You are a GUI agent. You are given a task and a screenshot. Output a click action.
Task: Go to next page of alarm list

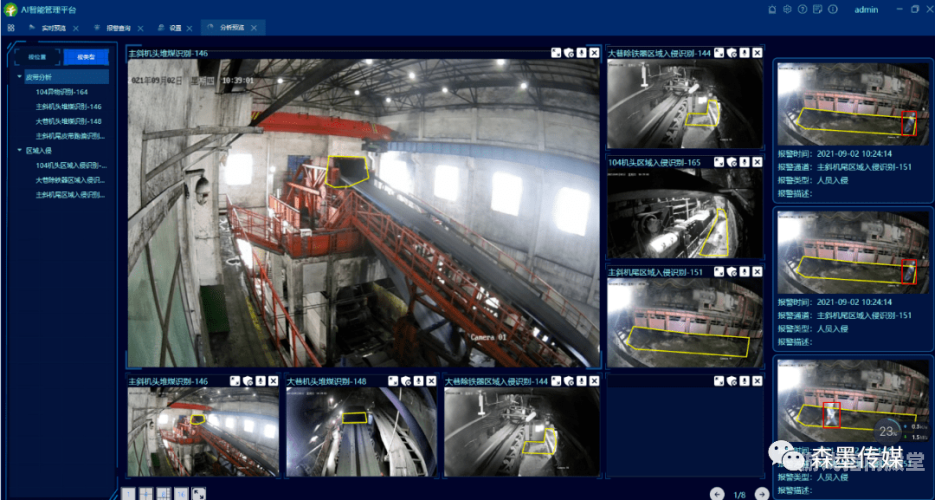click(762, 494)
